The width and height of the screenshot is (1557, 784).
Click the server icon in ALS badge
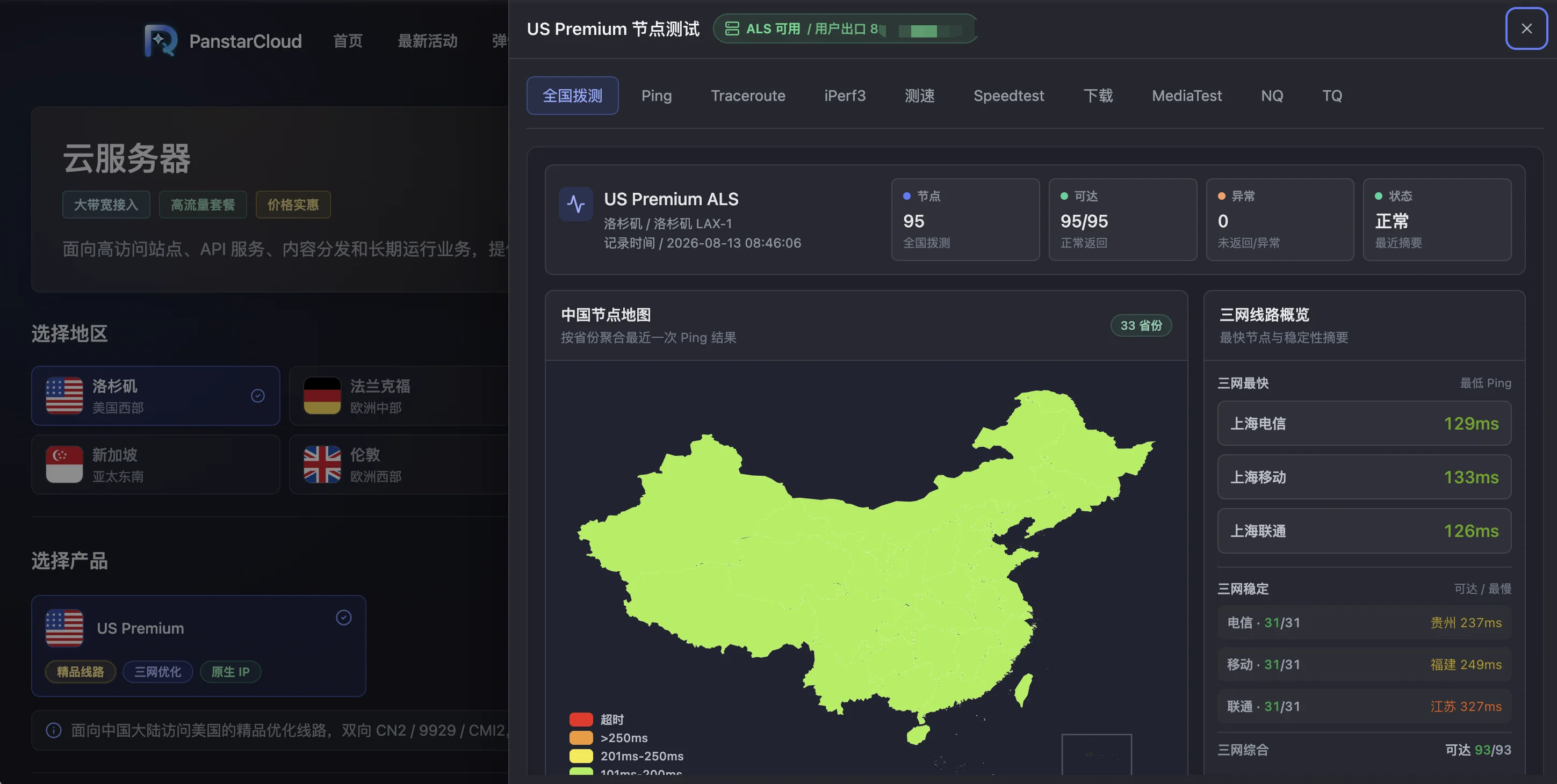tap(731, 28)
